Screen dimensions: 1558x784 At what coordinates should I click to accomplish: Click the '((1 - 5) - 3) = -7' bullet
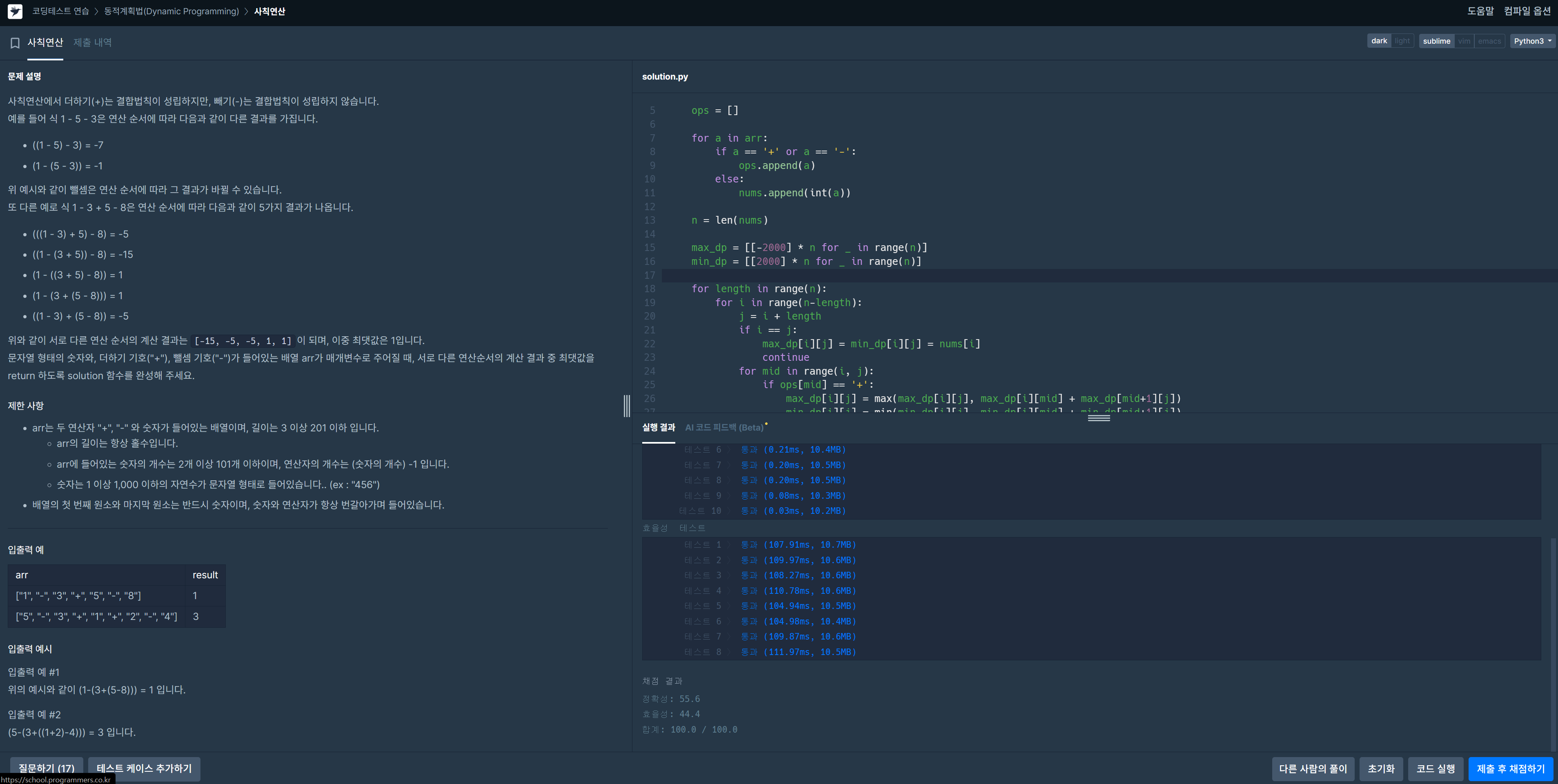[x=68, y=145]
